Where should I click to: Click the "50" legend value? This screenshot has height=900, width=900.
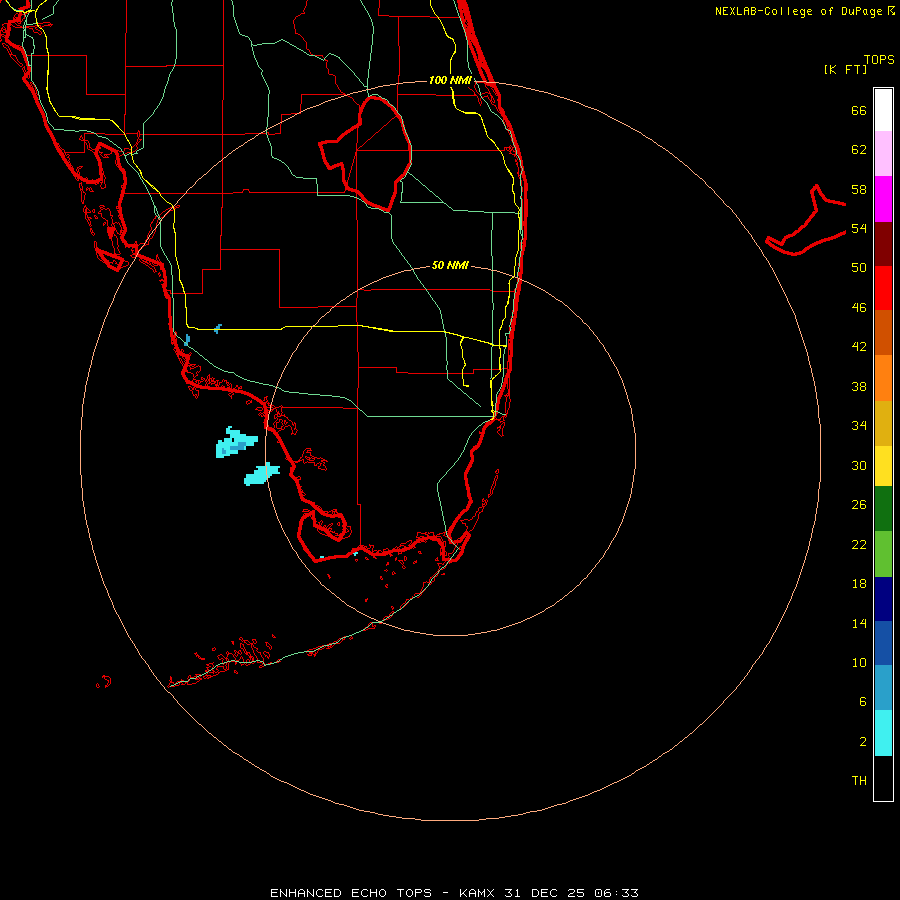859,267
